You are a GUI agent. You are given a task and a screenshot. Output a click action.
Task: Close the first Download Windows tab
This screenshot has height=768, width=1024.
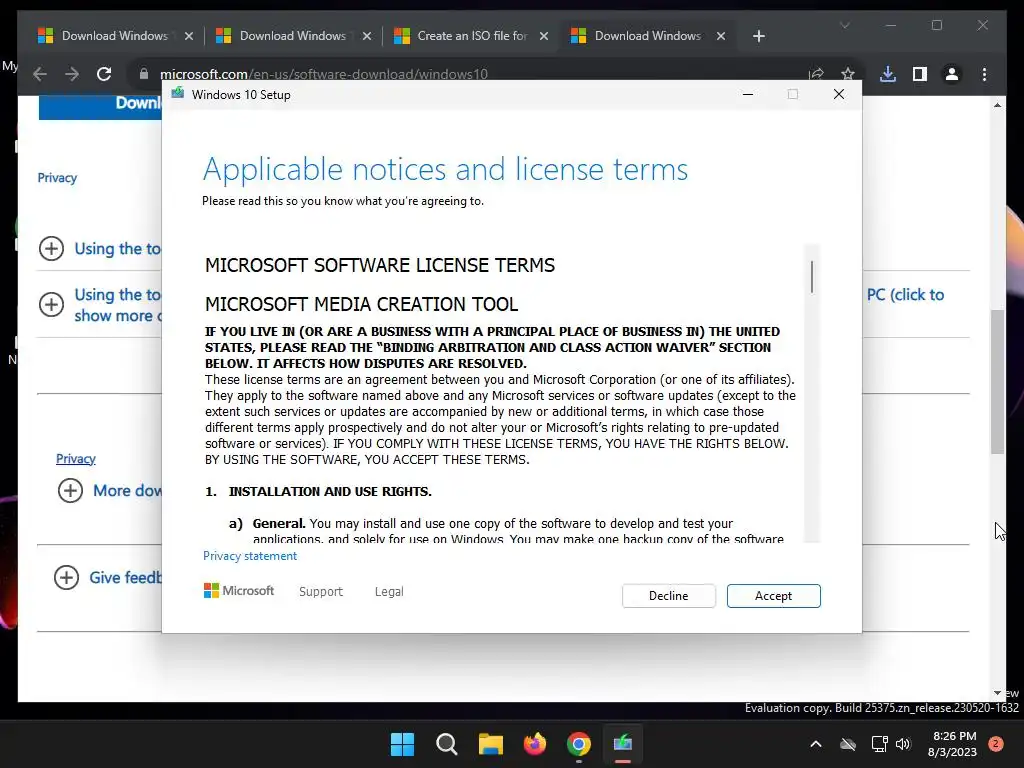(189, 36)
